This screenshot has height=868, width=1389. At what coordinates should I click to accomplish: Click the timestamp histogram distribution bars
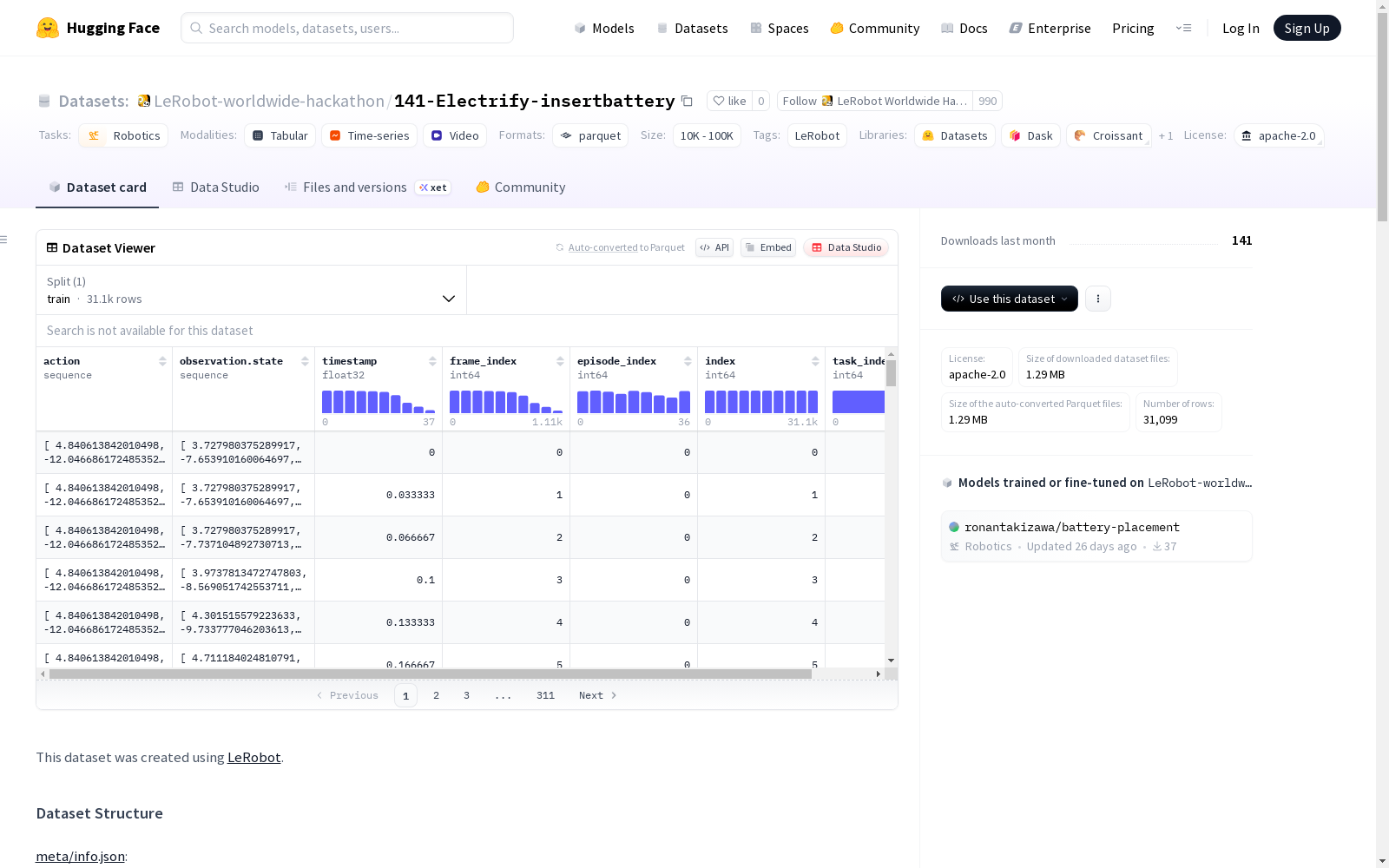pyautogui.click(x=379, y=402)
